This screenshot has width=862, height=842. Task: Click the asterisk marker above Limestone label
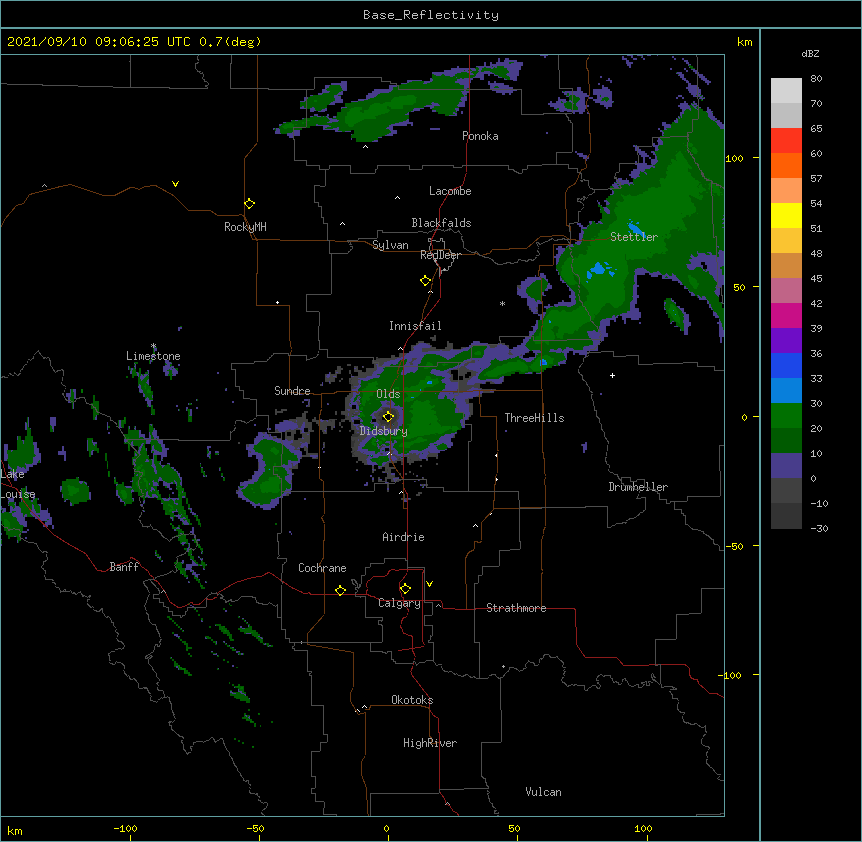(x=153, y=346)
